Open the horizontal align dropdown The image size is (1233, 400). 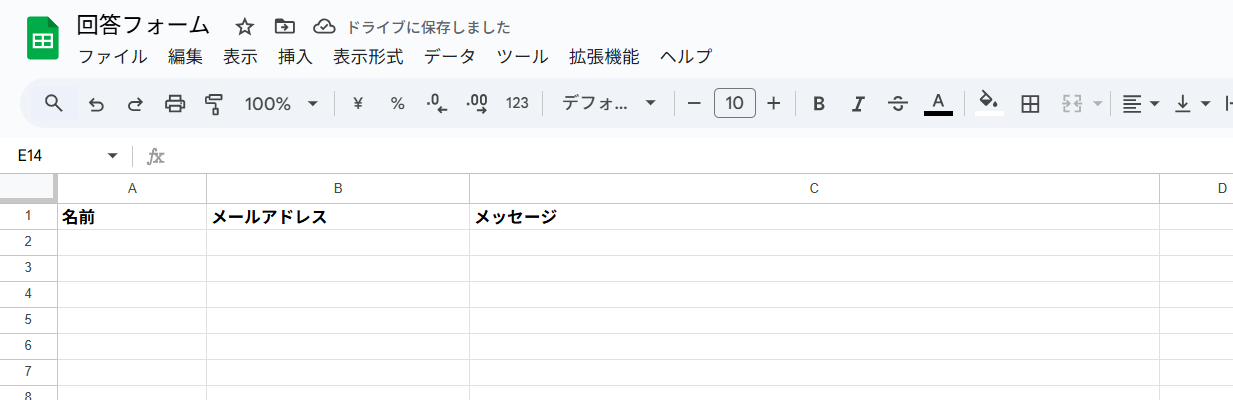pos(1140,103)
